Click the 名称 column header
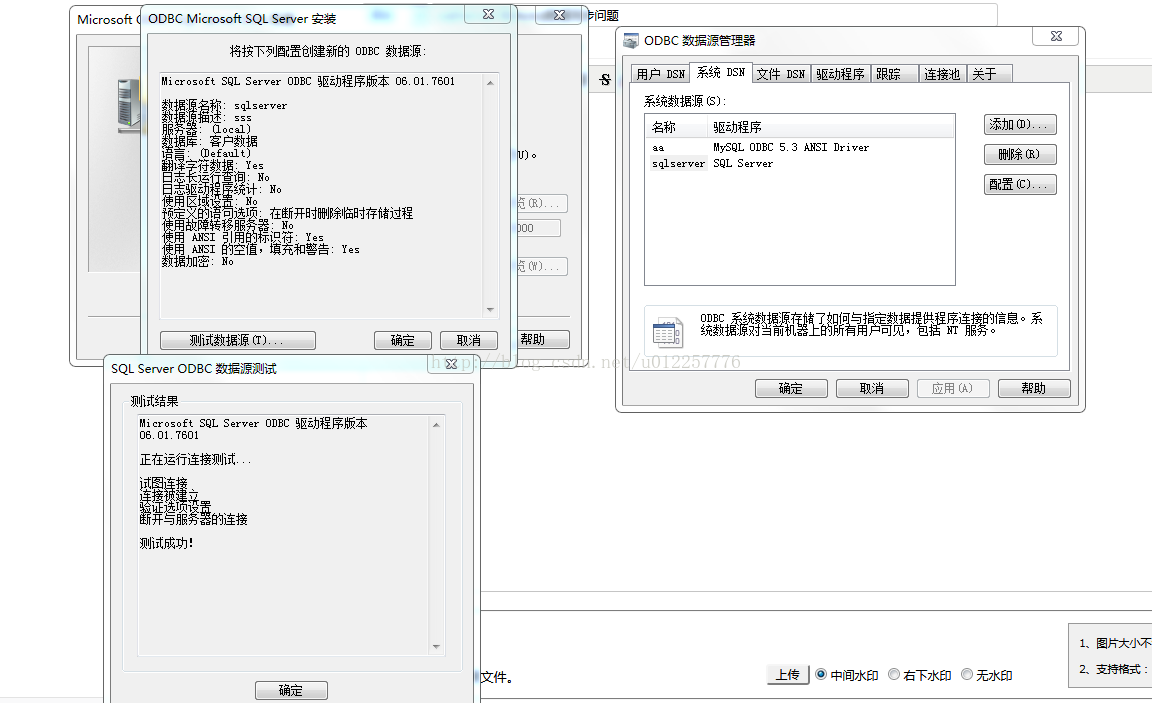The image size is (1152, 703). click(677, 127)
